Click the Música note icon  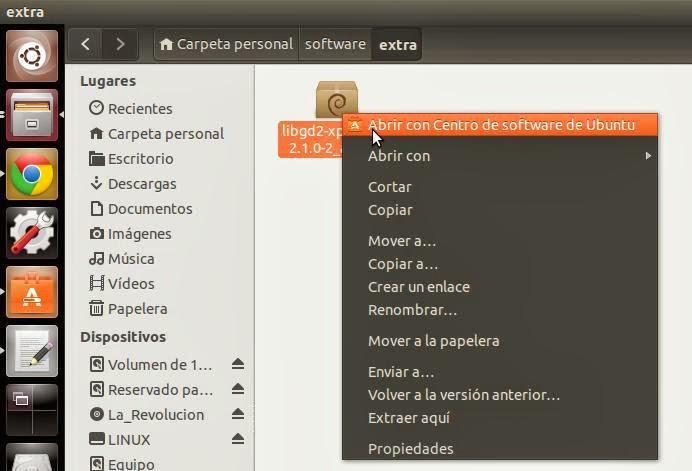click(96, 258)
